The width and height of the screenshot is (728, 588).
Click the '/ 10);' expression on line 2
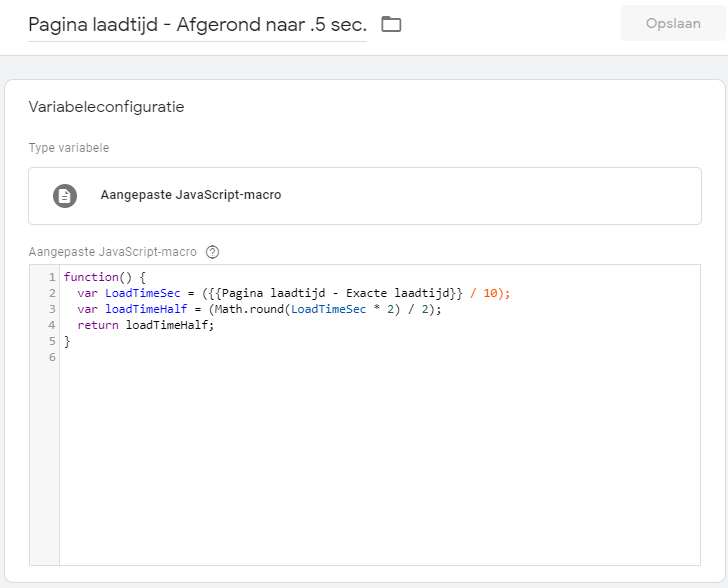[x=490, y=293]
